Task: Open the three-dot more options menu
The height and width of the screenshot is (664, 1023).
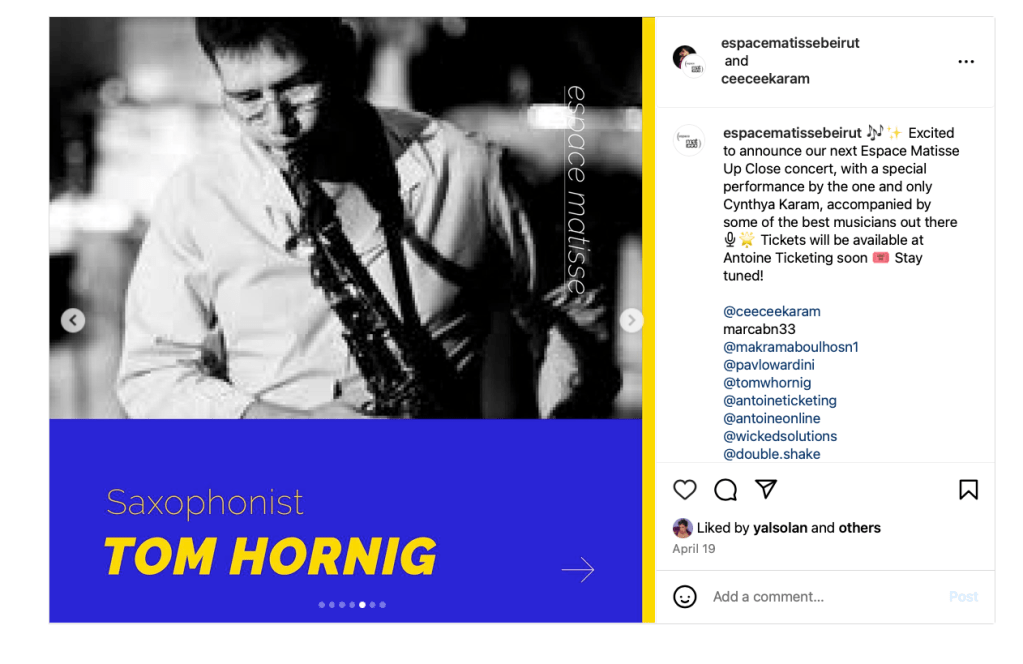Action: (965, 62)
